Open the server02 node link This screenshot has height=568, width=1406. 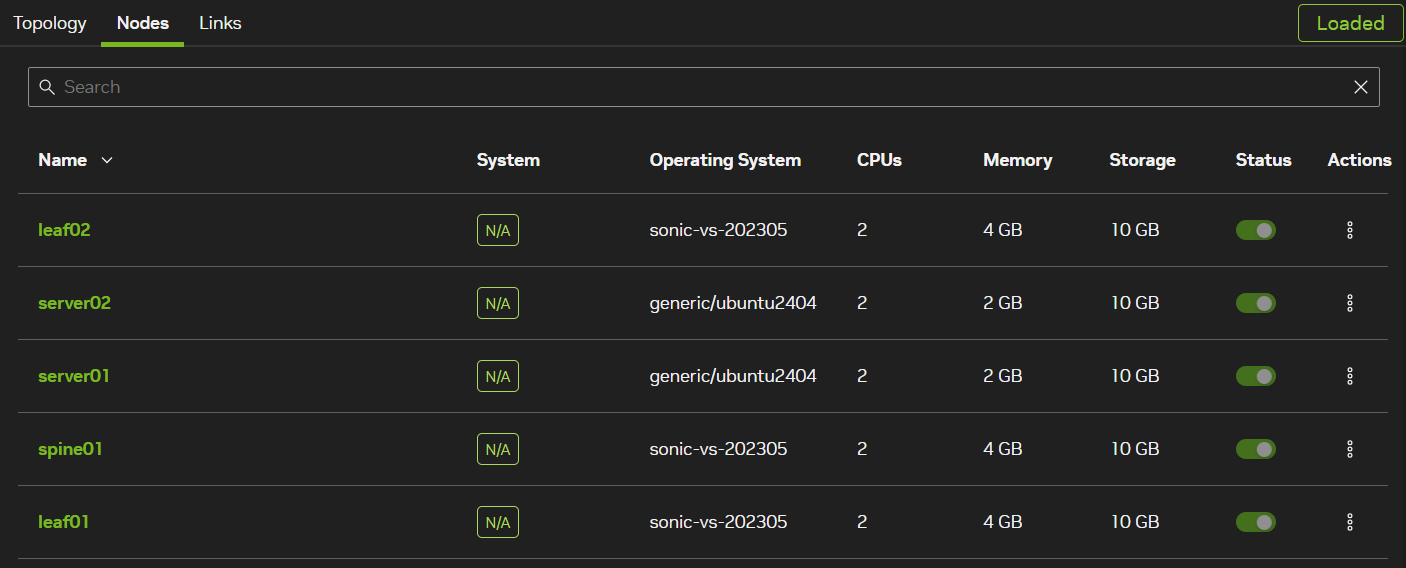point(74,303)
